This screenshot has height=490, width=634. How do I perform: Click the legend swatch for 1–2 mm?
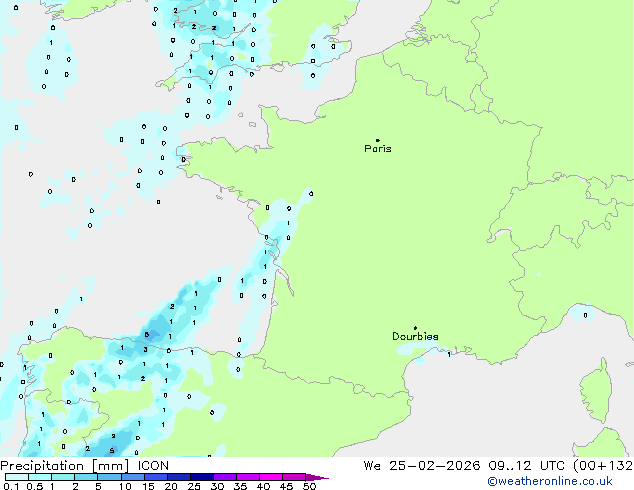click(63, 477)
